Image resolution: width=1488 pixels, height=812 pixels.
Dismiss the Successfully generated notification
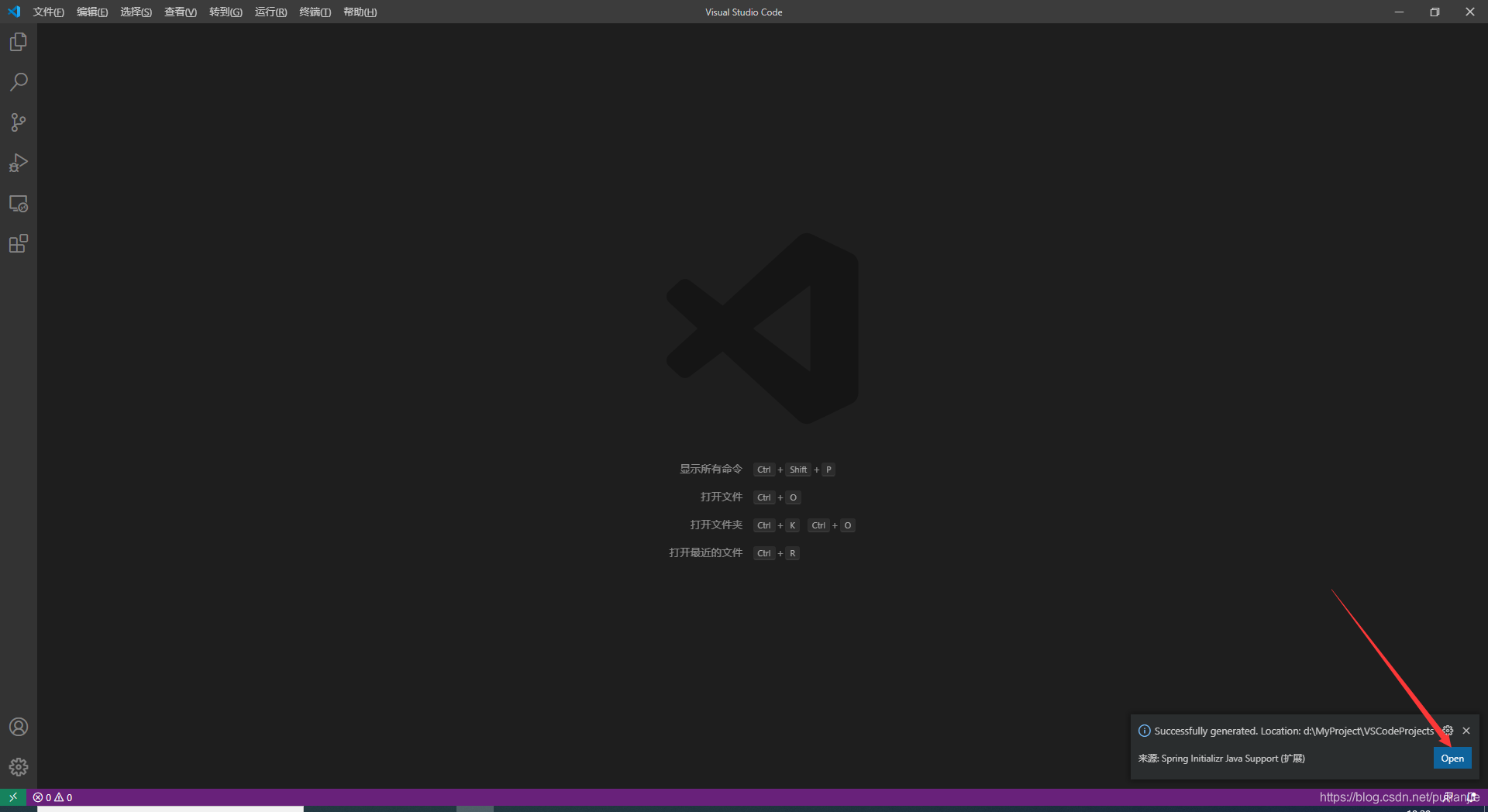[x=1466, y=731]
